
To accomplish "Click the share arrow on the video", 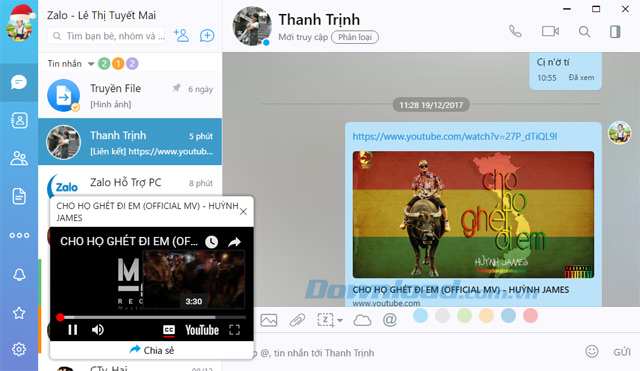I will pyautogui.click(x=234, y=242).
